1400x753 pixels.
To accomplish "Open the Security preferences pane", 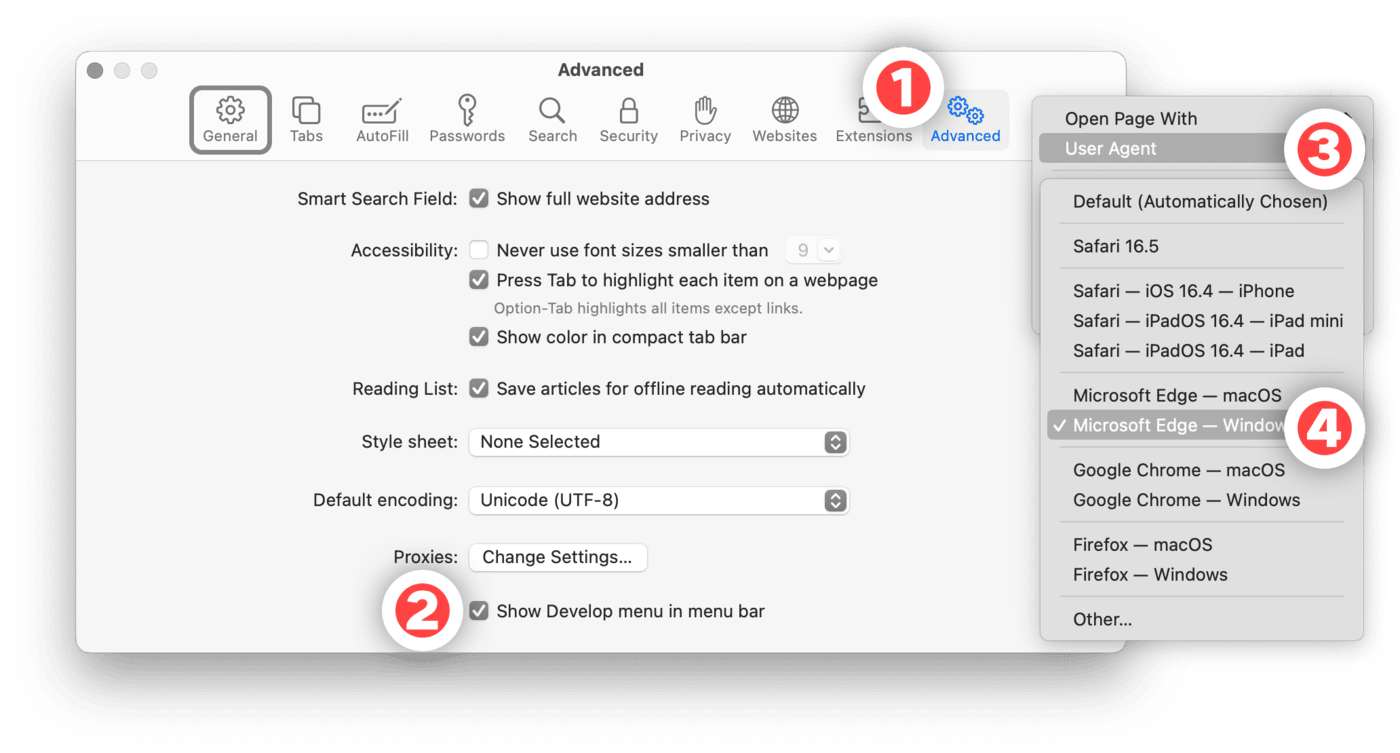I will coord(628,120).
